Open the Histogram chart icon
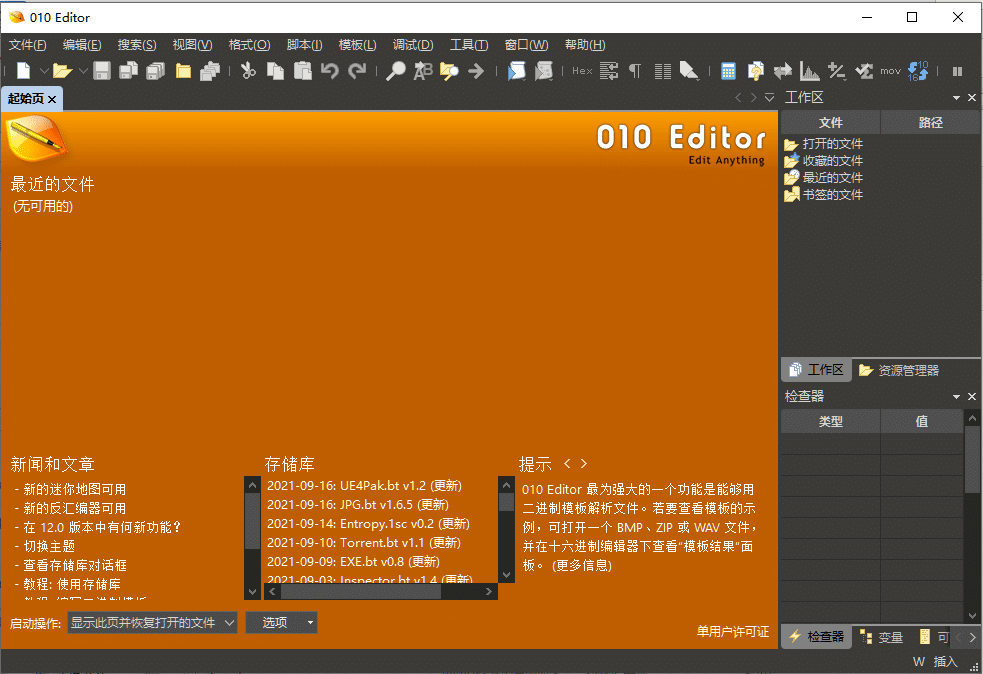The height and width of the screenshot is (674, 983). click(809, 71)
